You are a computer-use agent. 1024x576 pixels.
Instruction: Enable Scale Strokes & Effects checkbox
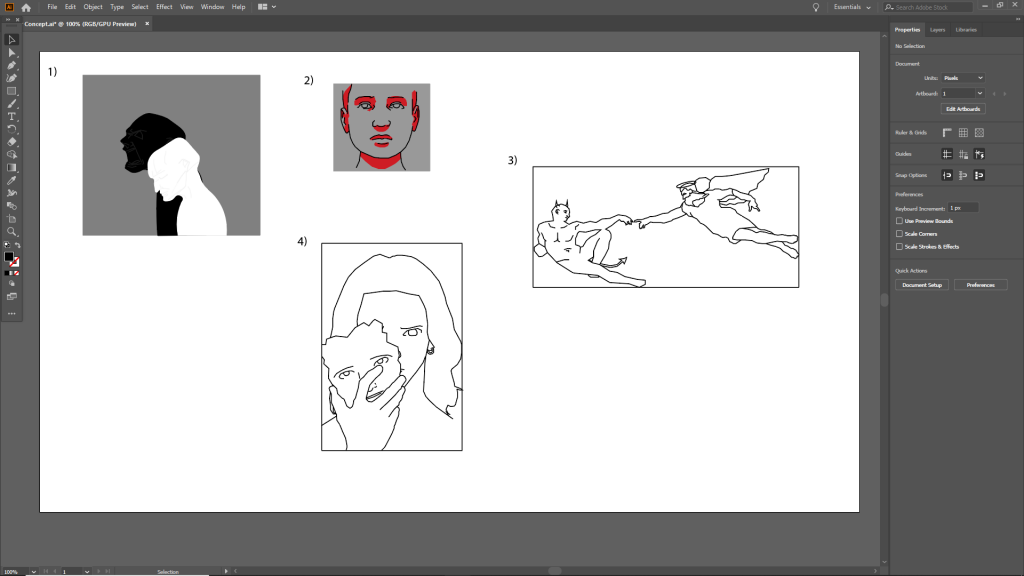click(899, 246)
